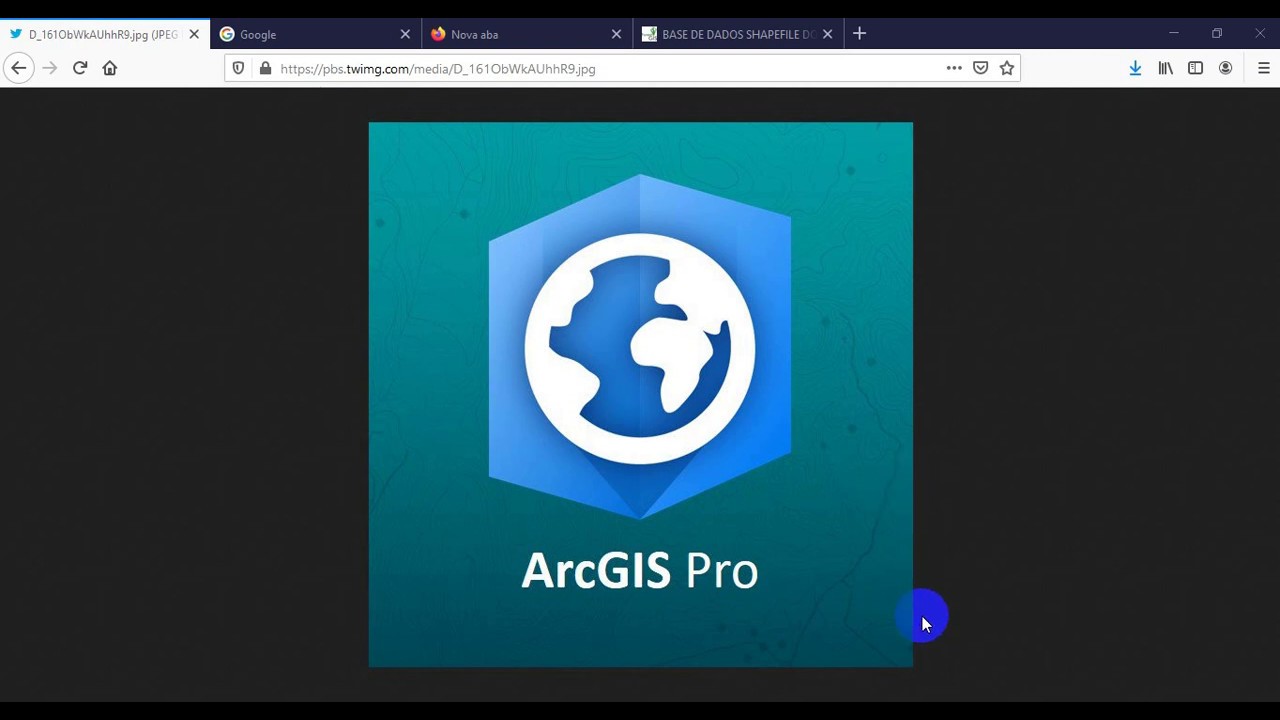The width and height of the screenshot is (1280, 720).
Task: Minimize the Firefox window
Action: click(x=1174, y=34)
